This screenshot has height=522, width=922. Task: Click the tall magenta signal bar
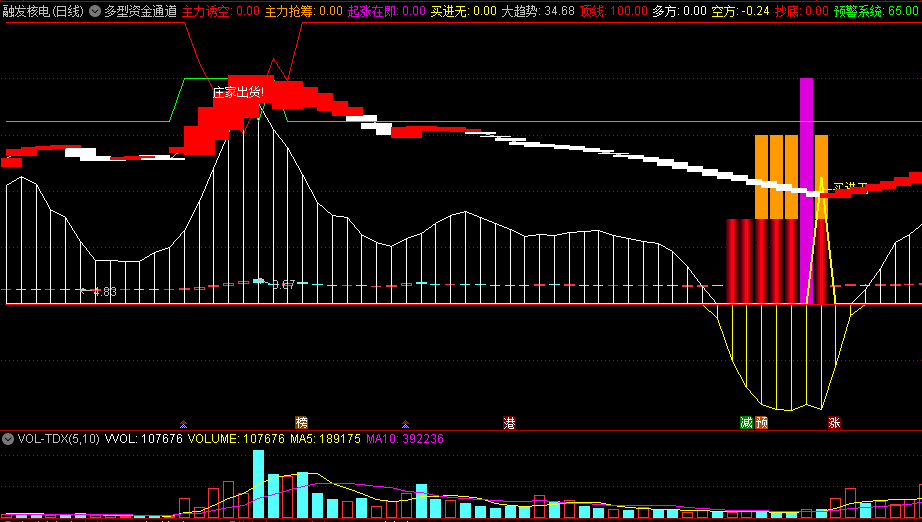[x=806, y=190]
